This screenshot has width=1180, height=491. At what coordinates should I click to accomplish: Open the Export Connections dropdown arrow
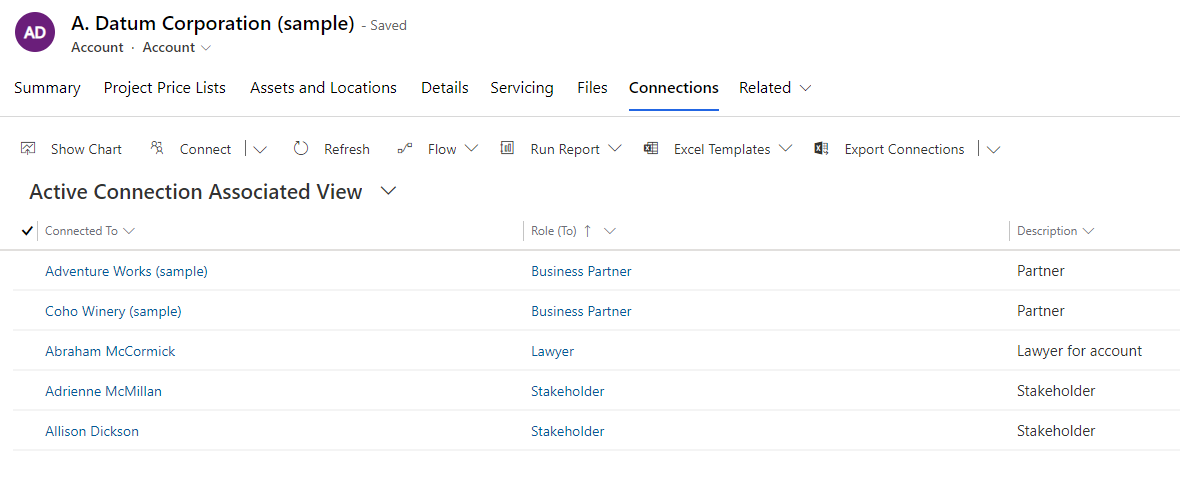click(993, 149)
